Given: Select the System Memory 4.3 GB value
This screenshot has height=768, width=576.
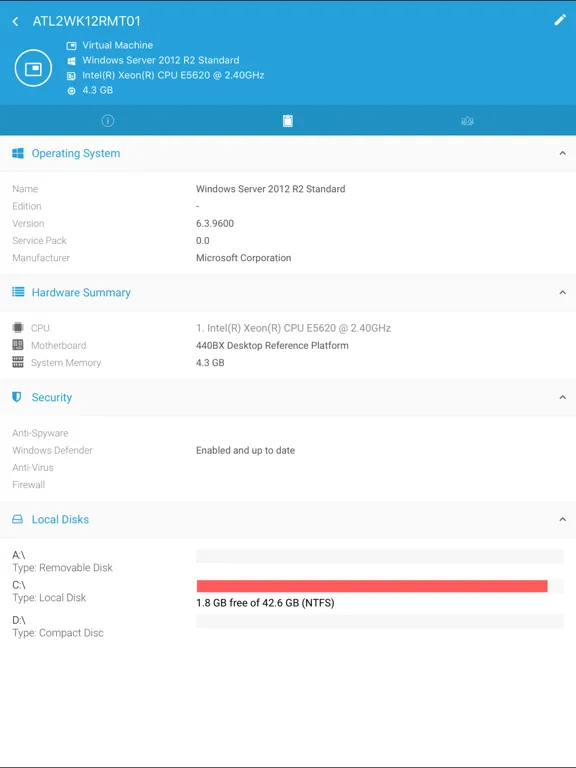Looking at the screenshot, I should [210, 362].
